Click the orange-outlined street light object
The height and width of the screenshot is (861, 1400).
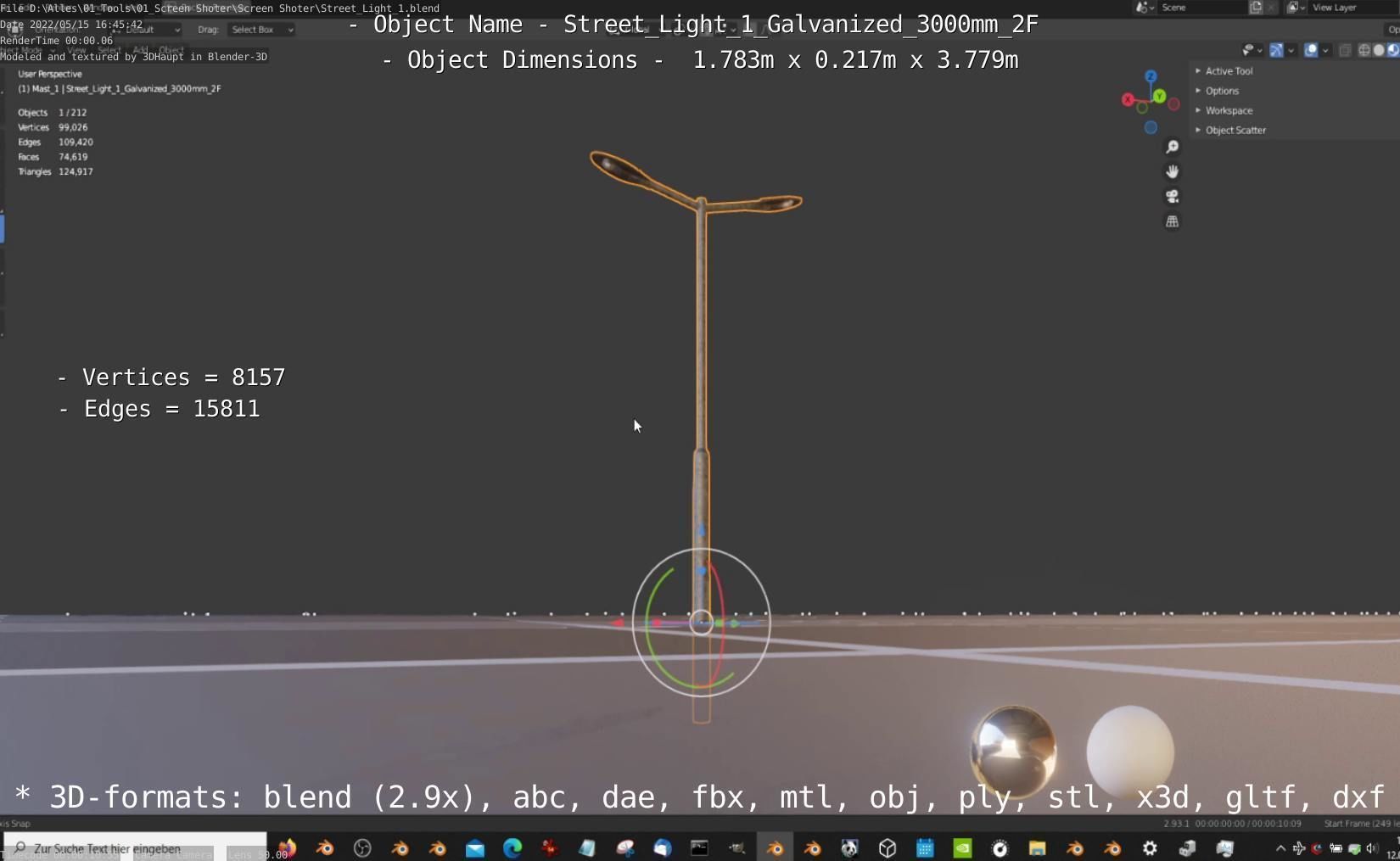pos(701,339)
